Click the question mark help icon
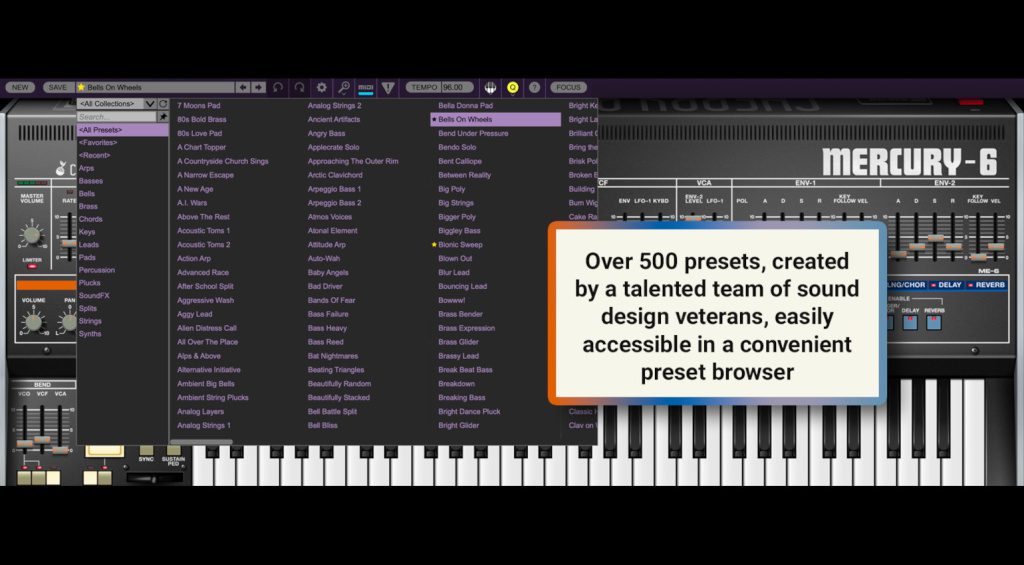The height and width of the screenshot is (565, 1024). click(534, 88)
